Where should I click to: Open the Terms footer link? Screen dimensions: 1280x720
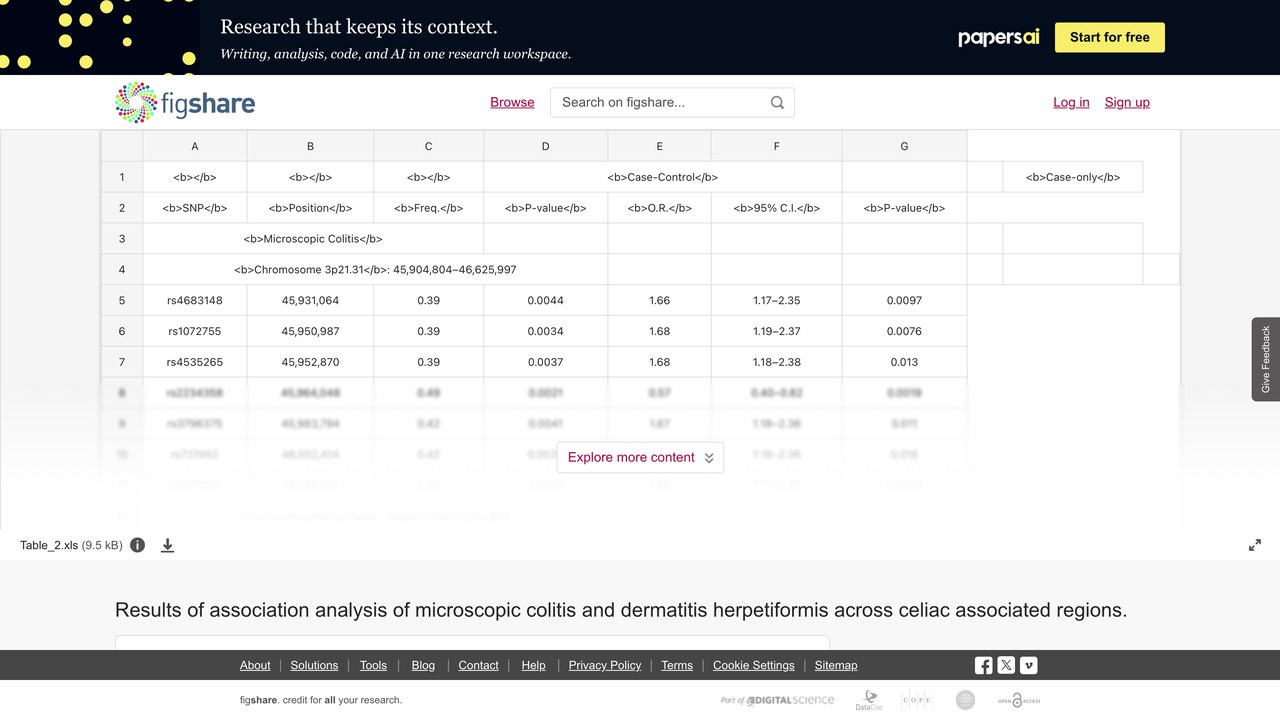click(677, 665)
